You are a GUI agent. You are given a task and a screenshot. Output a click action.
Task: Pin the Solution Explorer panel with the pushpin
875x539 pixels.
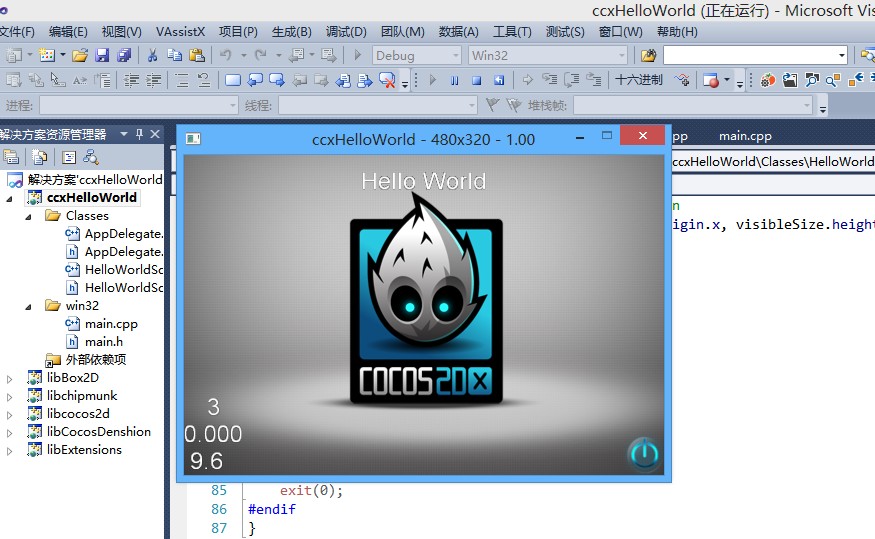(140, 134)
